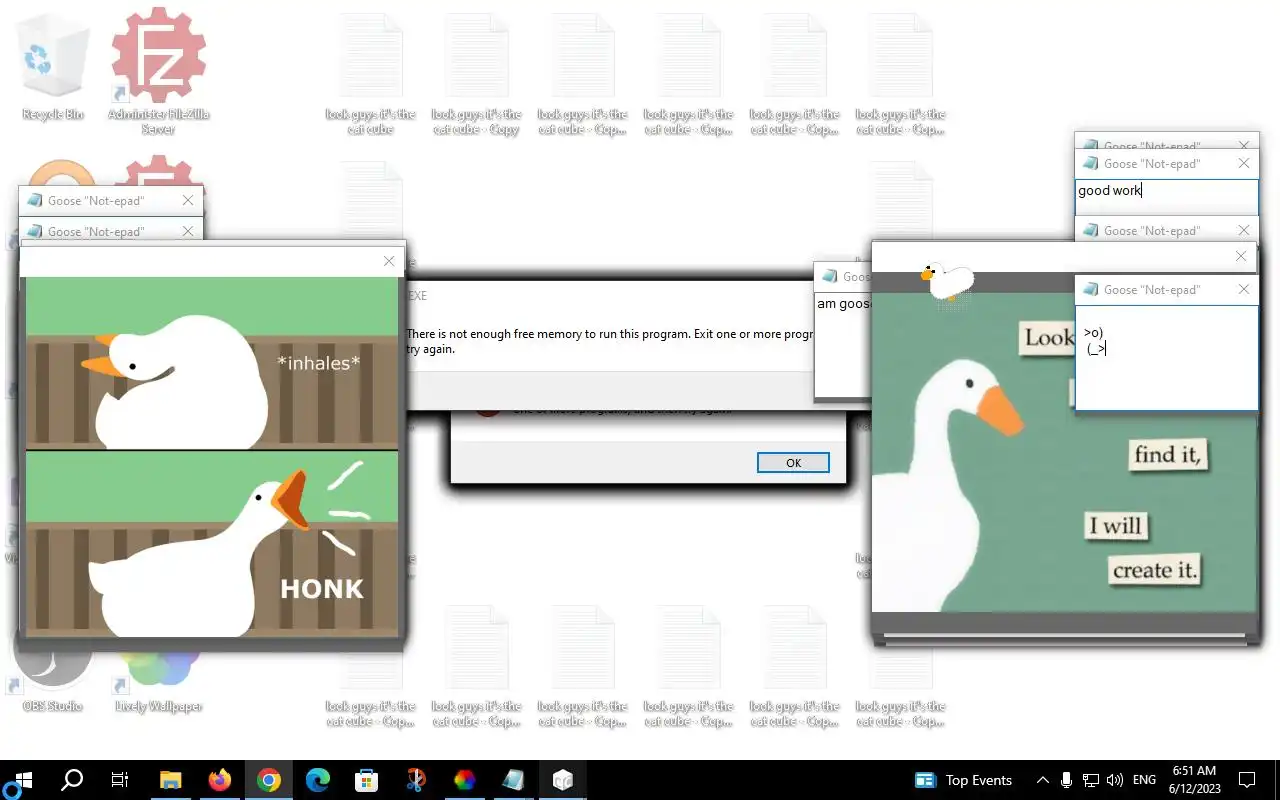Open the Top Events news widget
Image resolution: width=1280 pixels, height=800 pixels.
click(x=964, y=780)
